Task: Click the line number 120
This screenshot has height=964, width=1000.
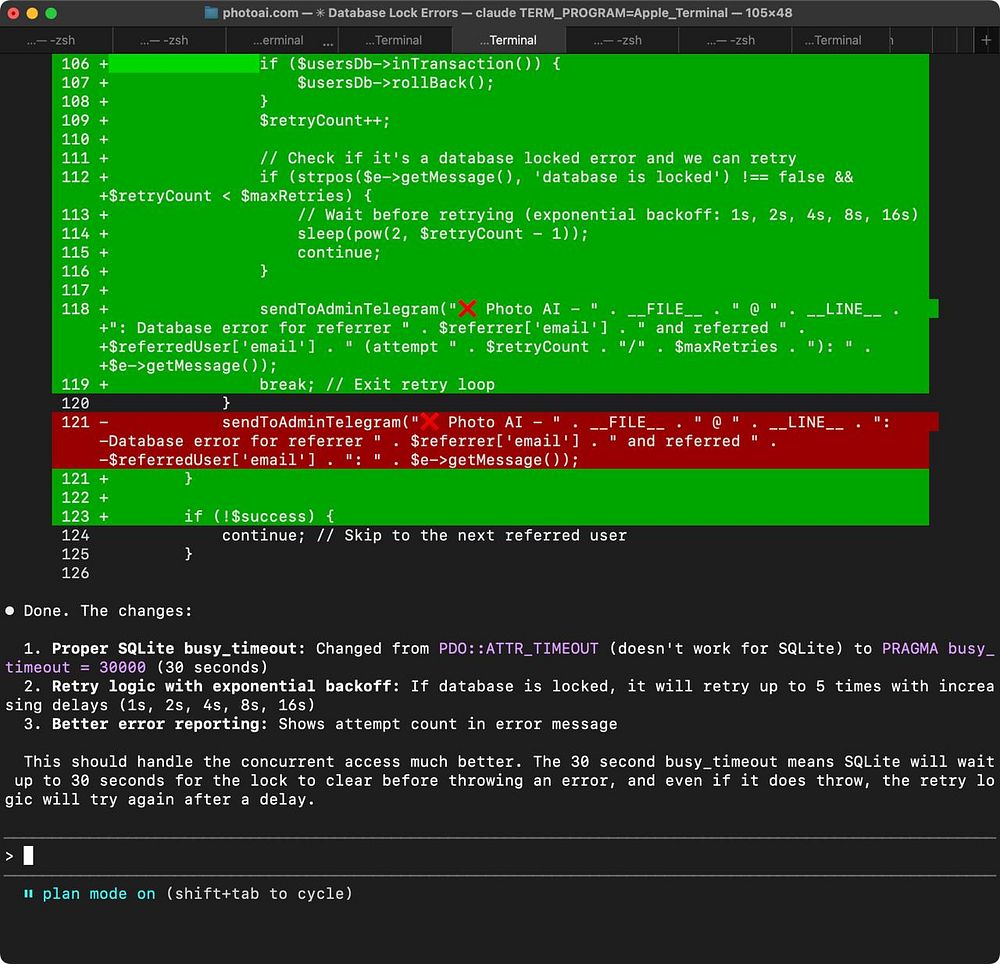Action: pyautogui.click(x=75, y=404)
